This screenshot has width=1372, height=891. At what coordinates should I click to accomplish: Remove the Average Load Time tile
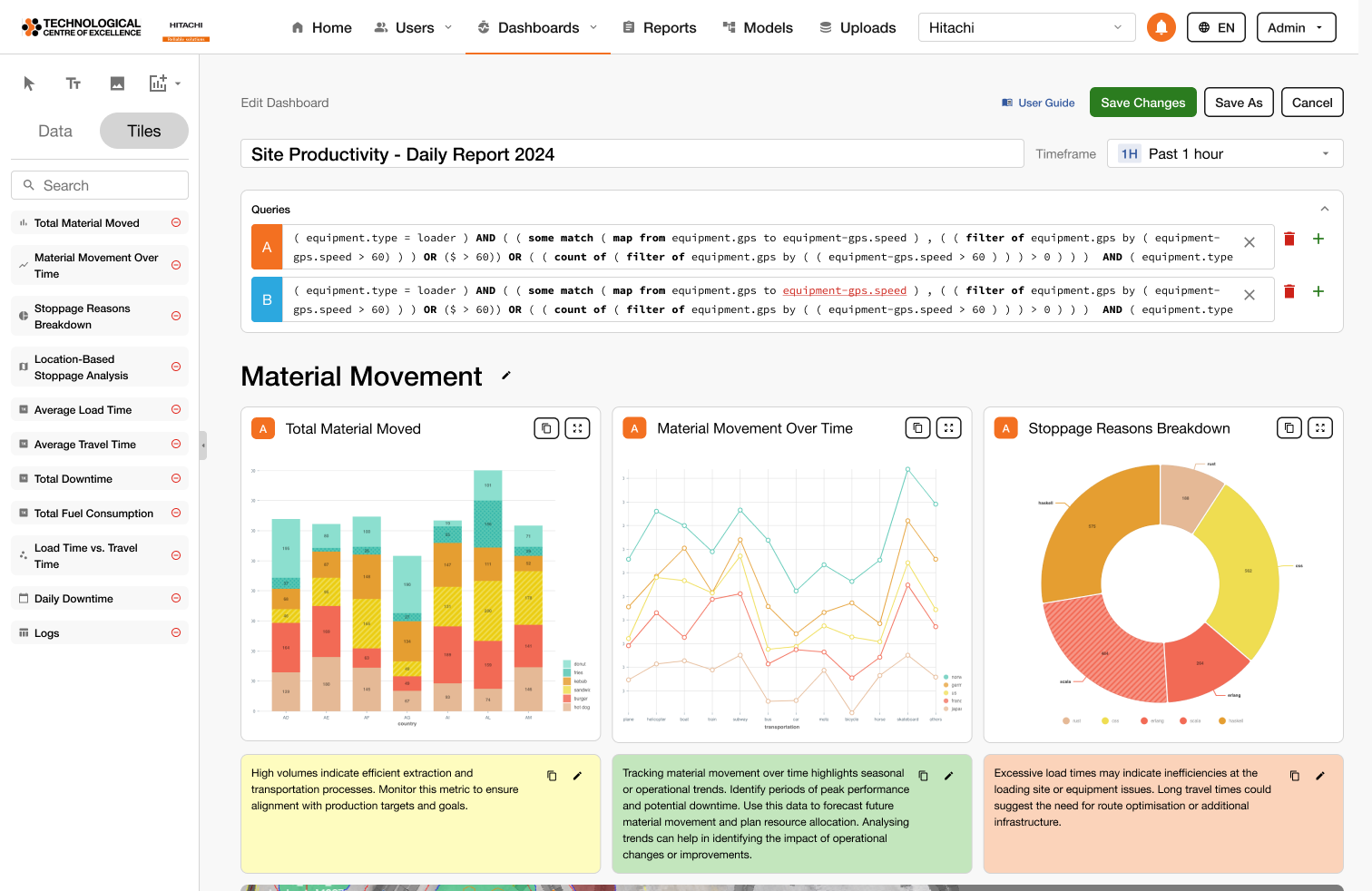click(x=176, y=409)
